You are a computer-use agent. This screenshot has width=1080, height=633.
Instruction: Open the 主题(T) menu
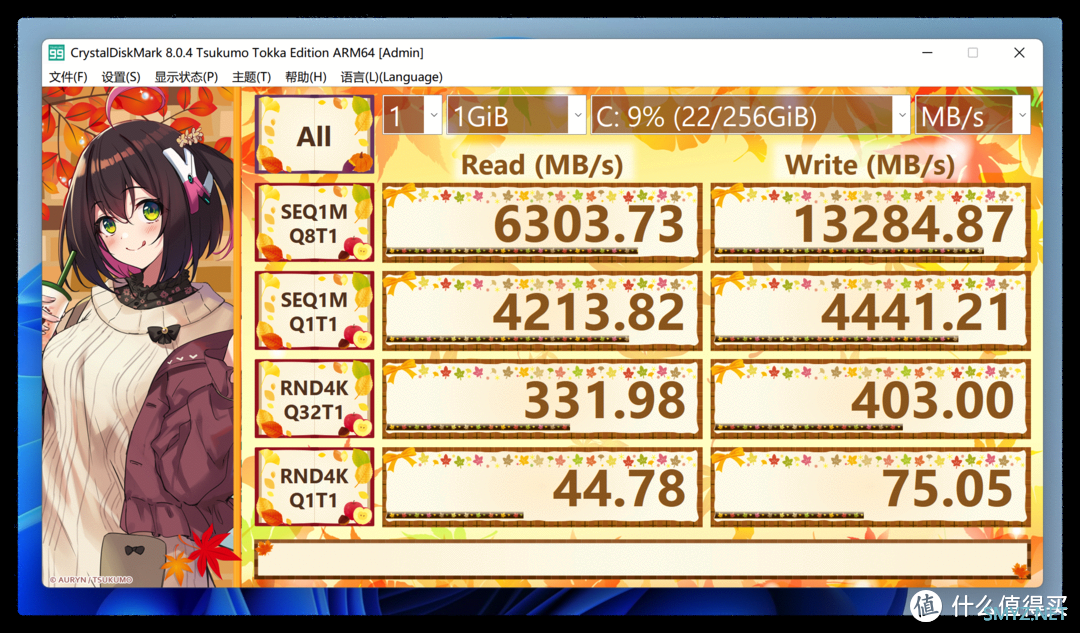click(x=251, y=76)
